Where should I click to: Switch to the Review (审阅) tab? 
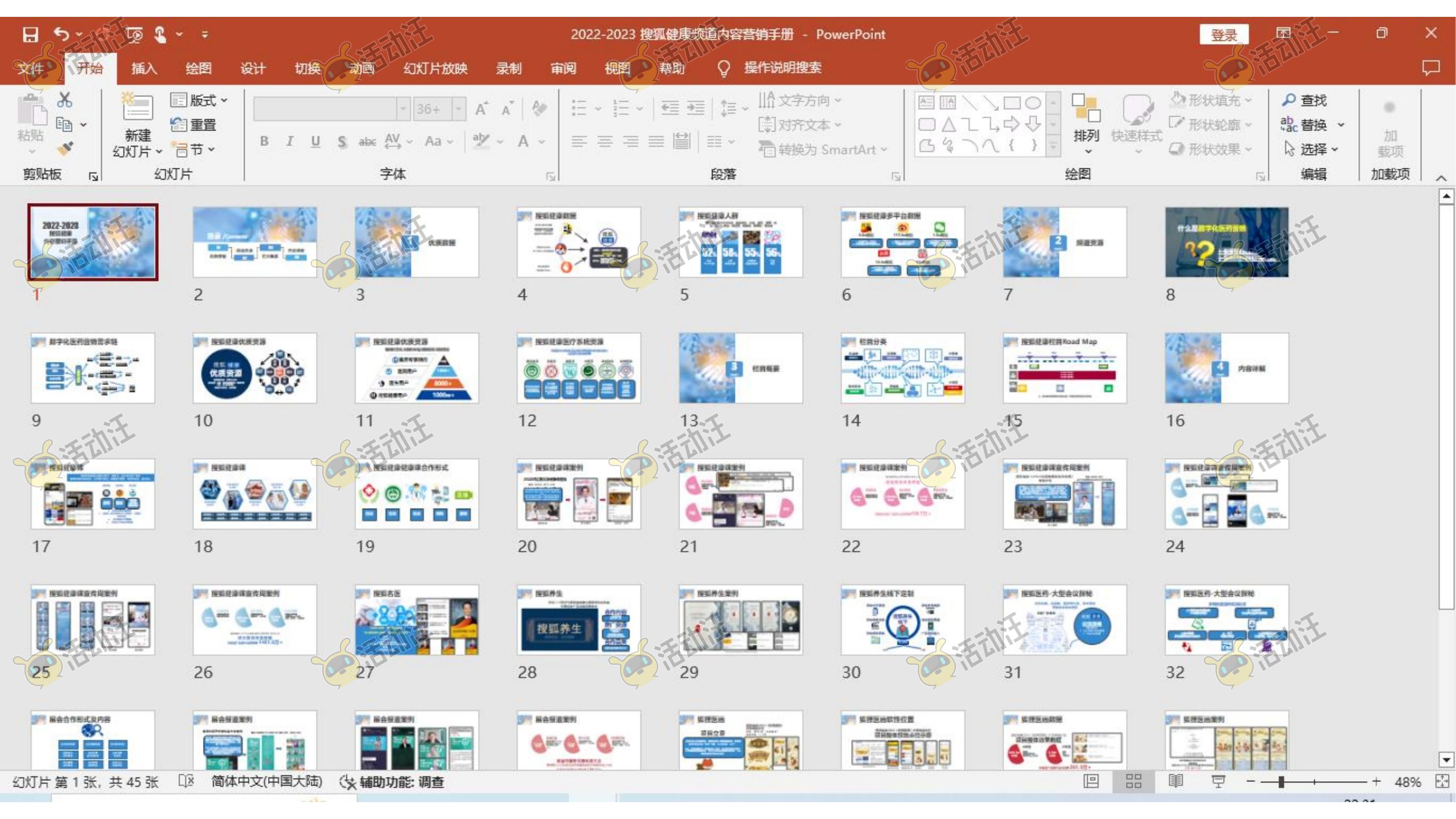point(563,68)
